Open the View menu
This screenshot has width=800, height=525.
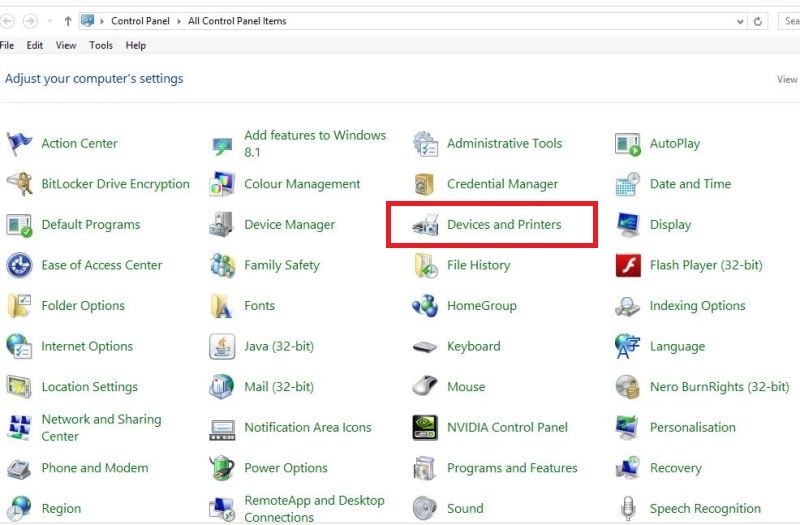coord(66,45)
